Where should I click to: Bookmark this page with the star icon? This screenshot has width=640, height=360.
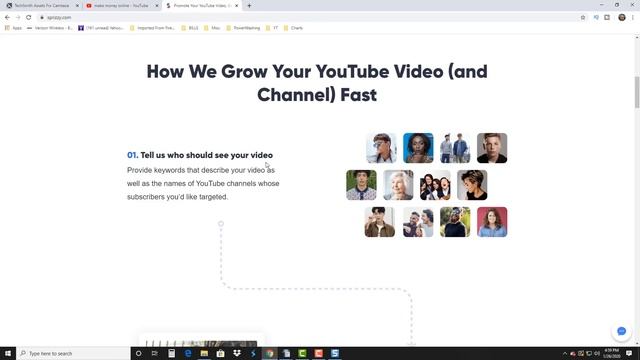(583, 18)
